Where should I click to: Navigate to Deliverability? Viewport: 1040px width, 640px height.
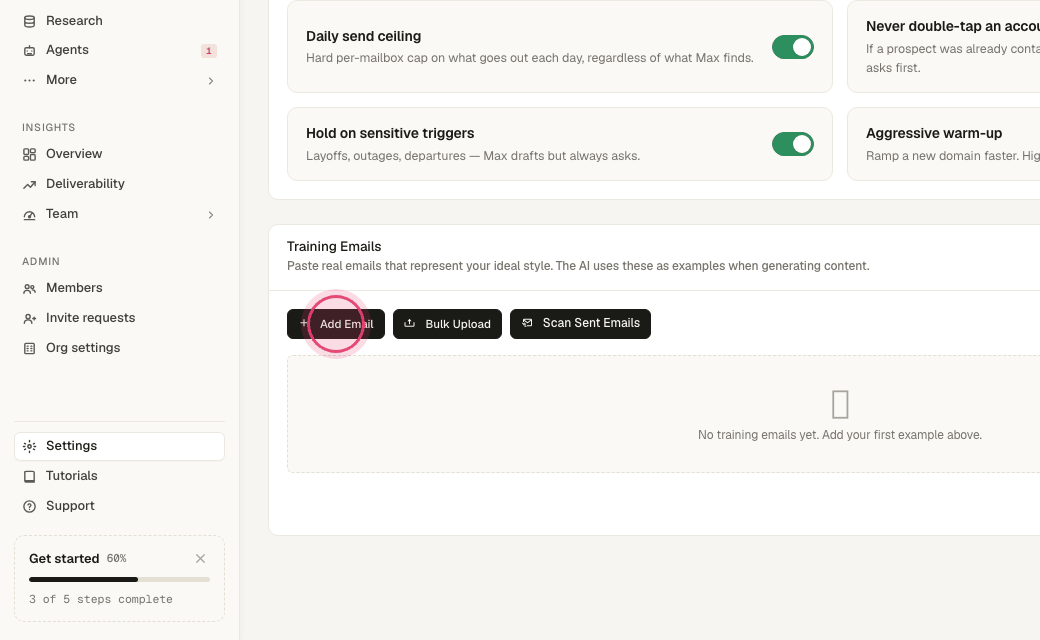(119, 184)
